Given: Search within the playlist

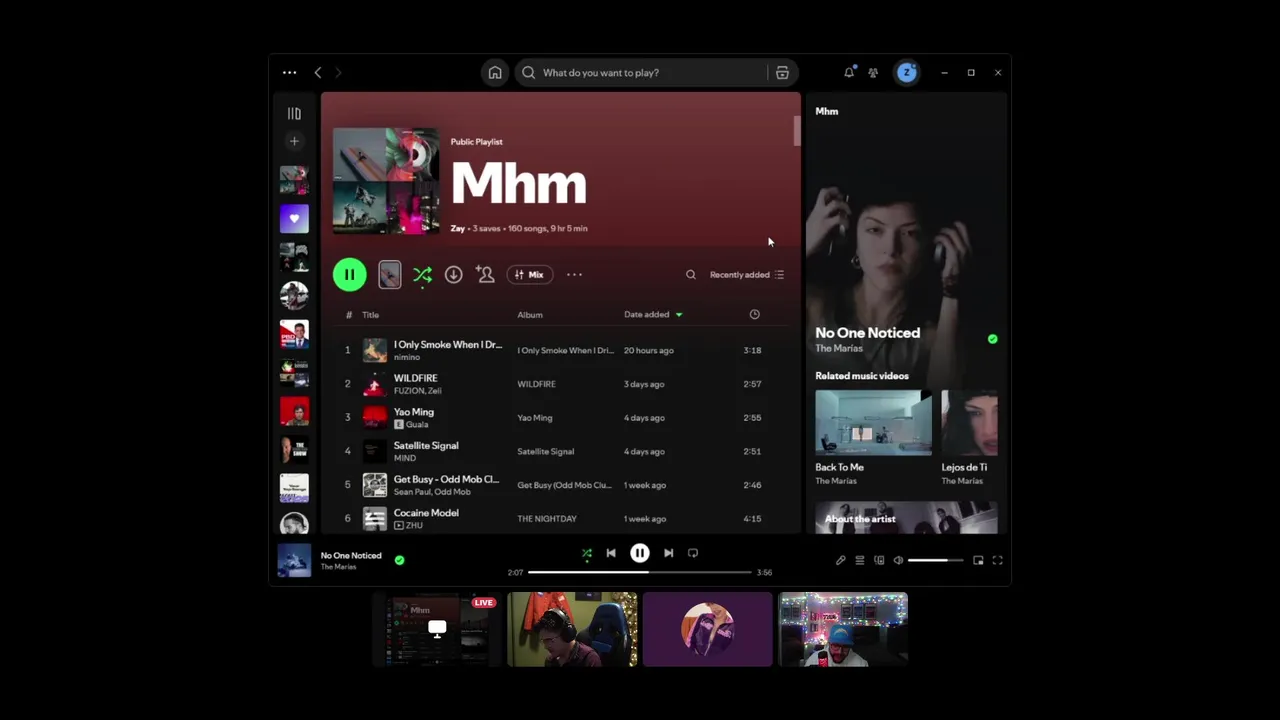Looking at the screenshot, I should (x=690, y=274).
